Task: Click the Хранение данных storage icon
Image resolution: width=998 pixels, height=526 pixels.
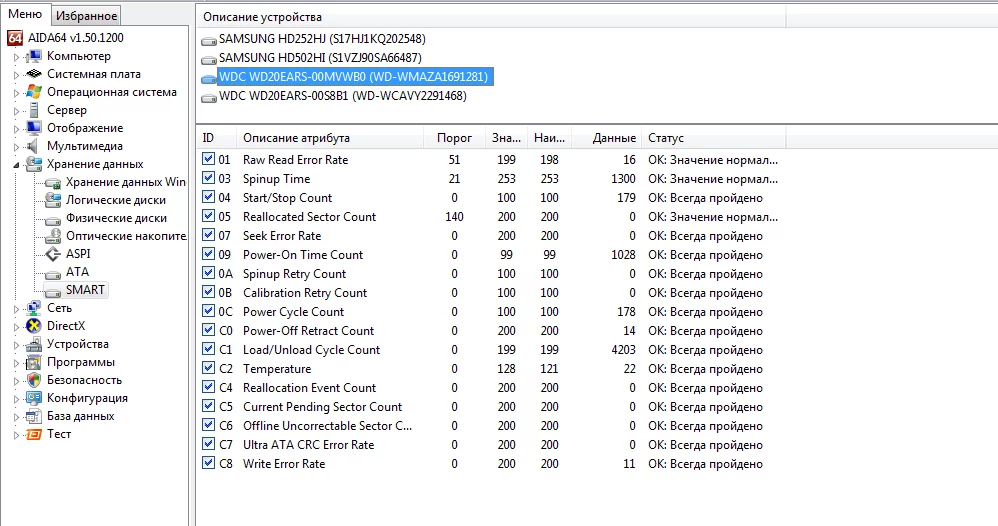Action: tap(34, 164)
